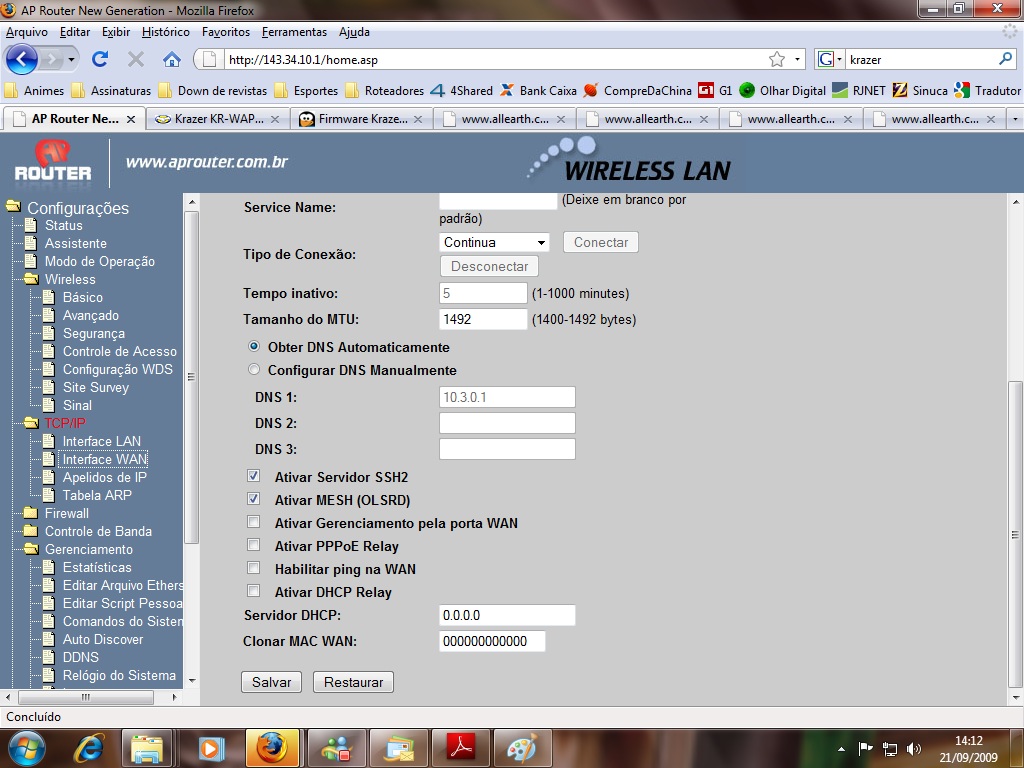Screen dimensions: 1024x768
Task: Click the sidebar vertical scrollbar thumb
Action: (x=191, y=377)
